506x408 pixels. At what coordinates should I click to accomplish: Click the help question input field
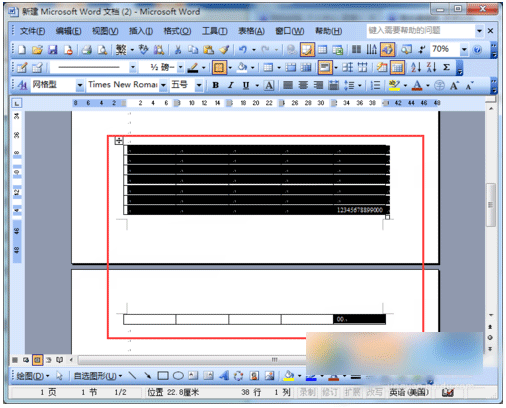[x=421, y=31]
